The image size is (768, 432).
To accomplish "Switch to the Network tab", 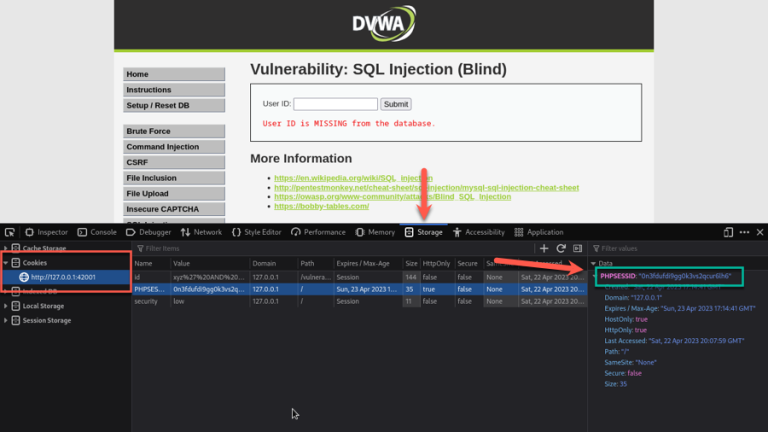I will (201, 232).
